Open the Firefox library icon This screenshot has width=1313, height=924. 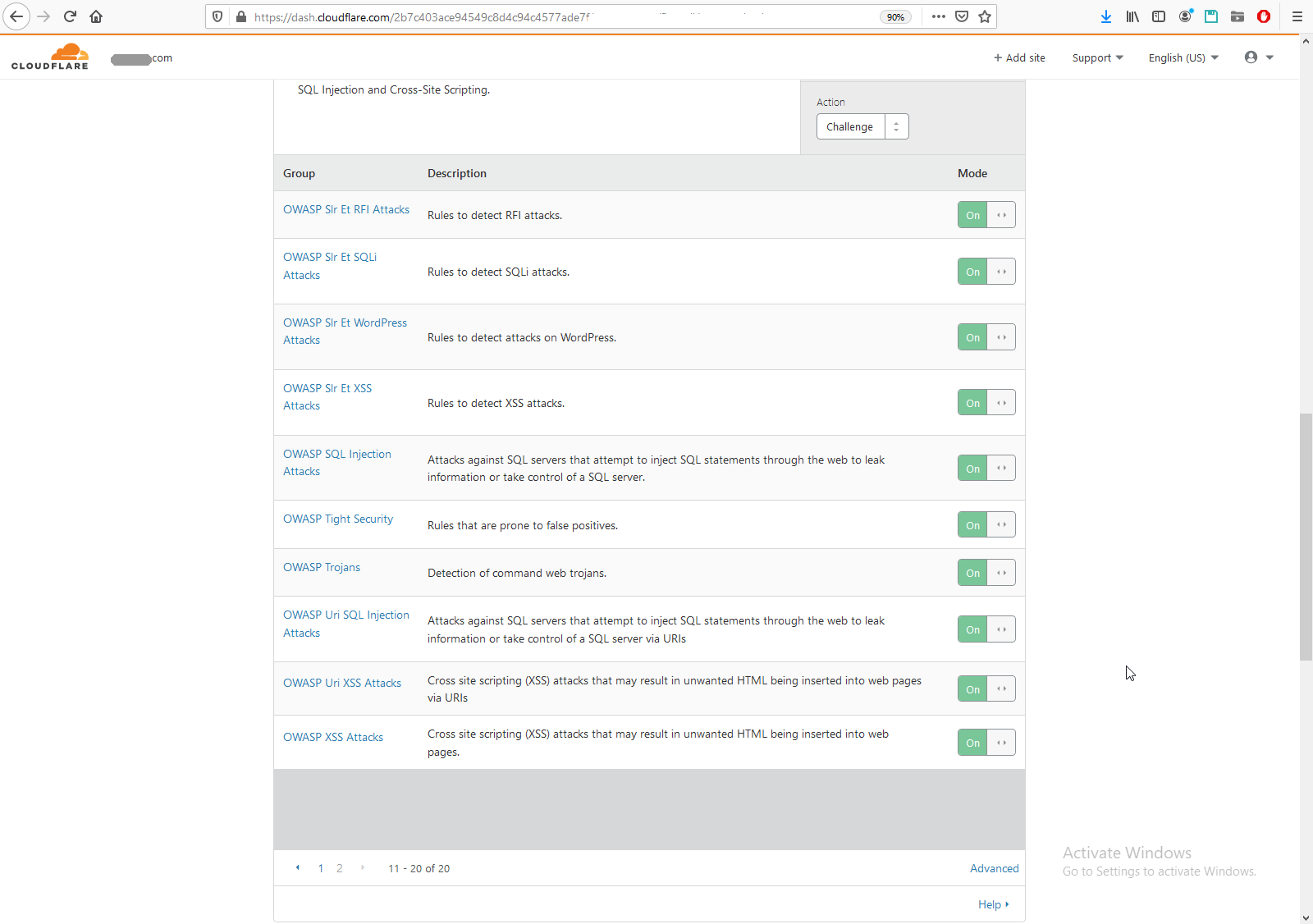tap(1132, 16)
